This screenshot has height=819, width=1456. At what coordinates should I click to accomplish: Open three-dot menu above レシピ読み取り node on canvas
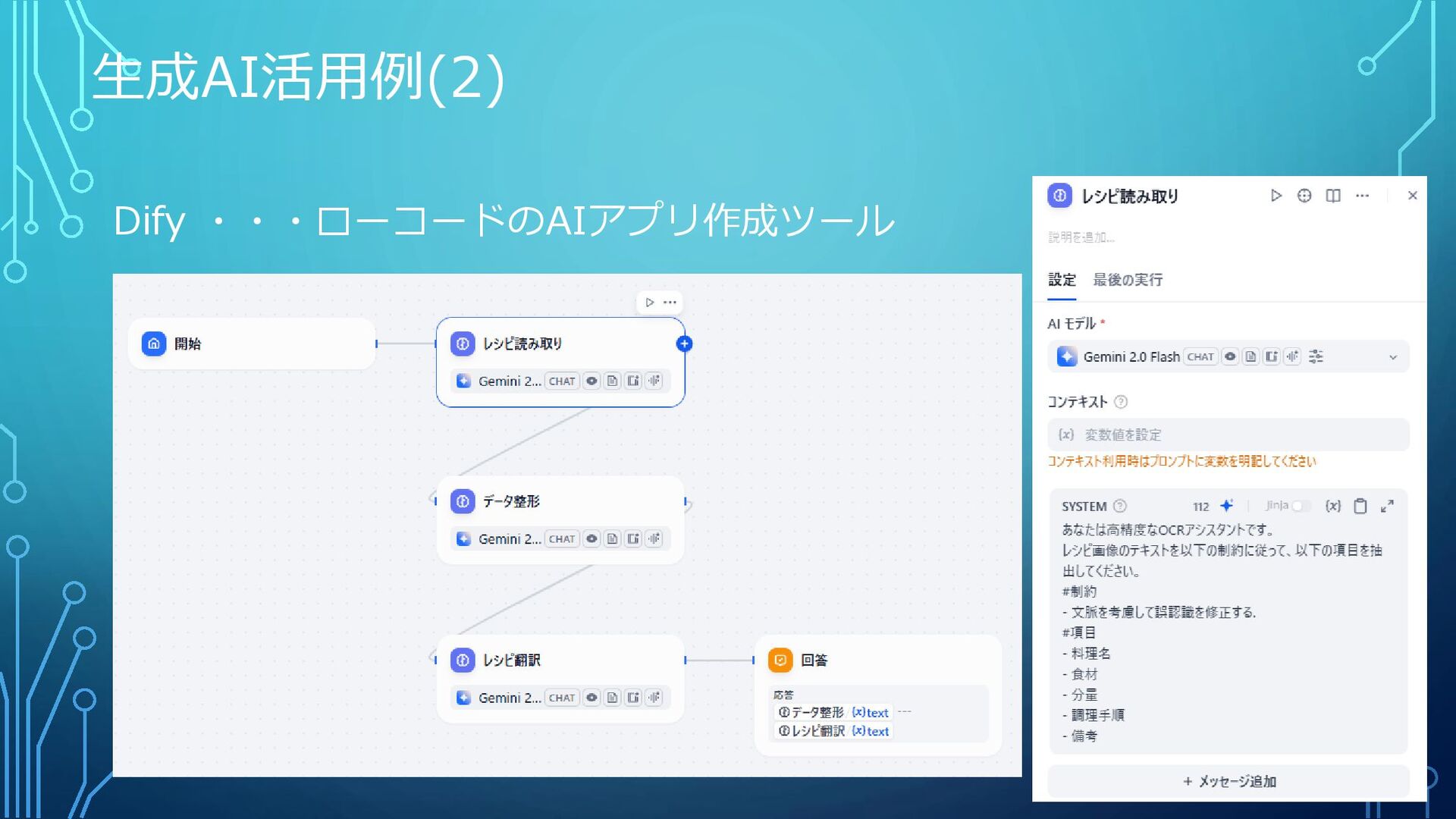[670, 303]
